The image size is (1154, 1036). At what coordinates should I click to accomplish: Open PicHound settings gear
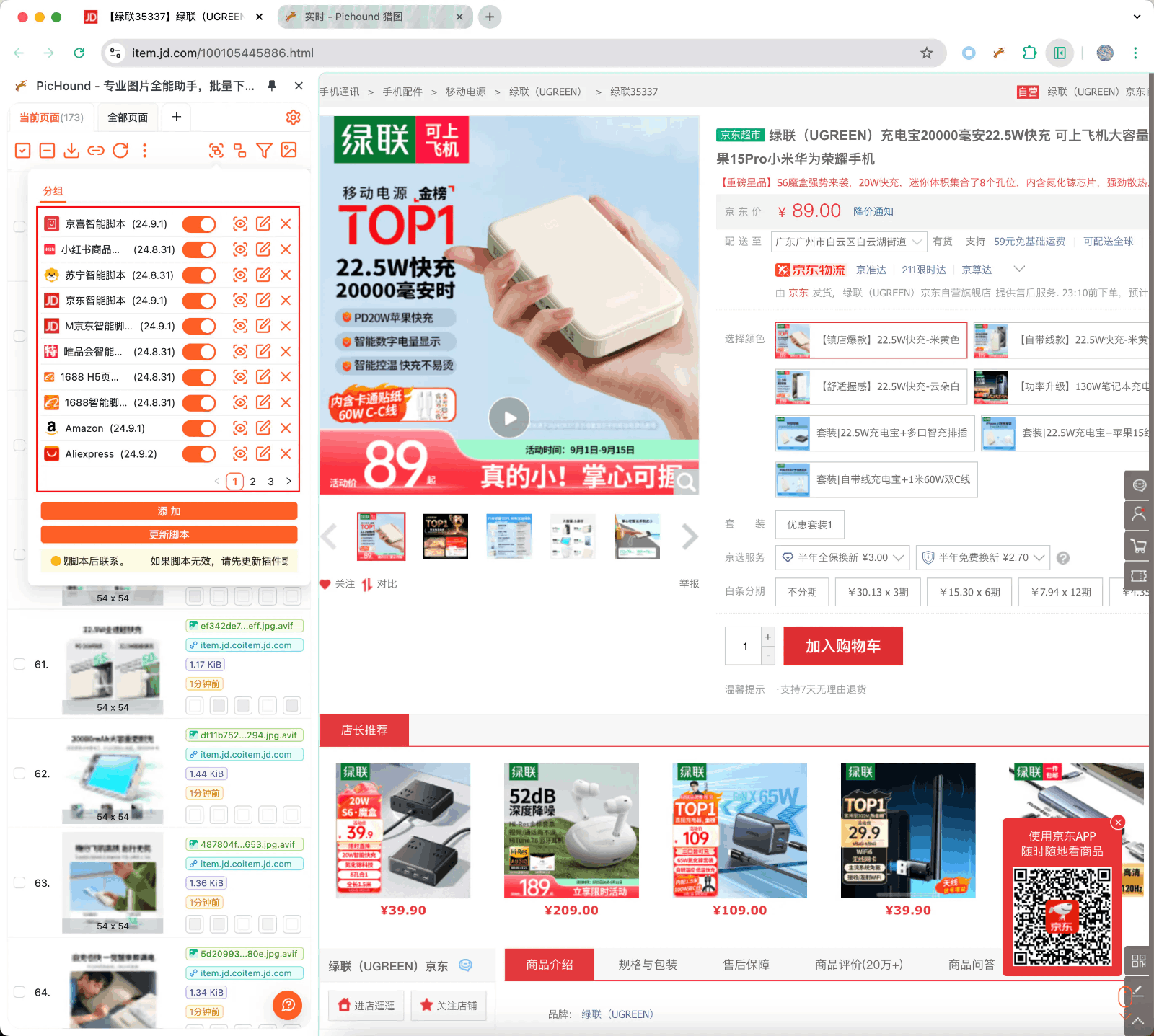click(x=293, y=117)
